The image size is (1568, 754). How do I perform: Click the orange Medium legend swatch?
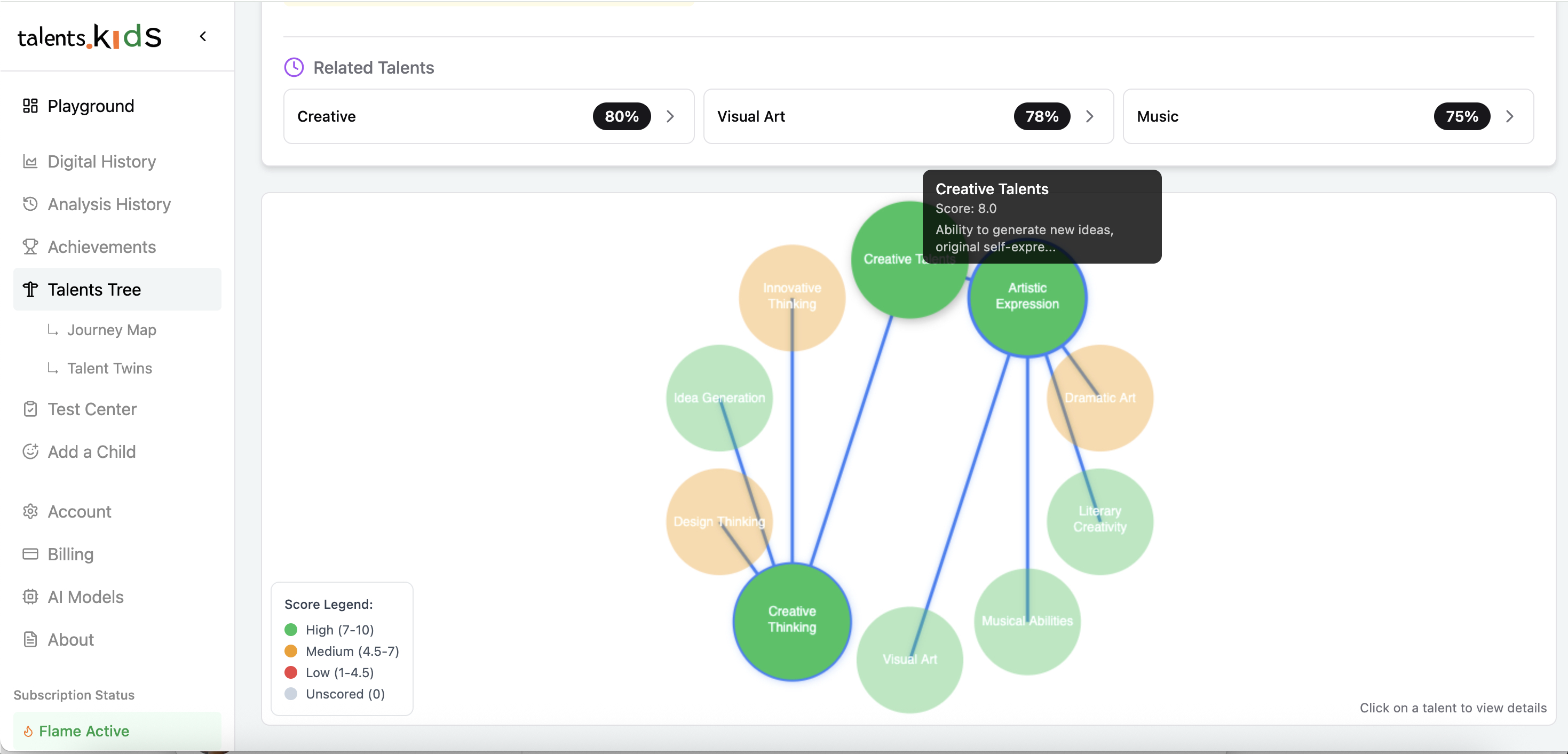click(x=291, y=651)
